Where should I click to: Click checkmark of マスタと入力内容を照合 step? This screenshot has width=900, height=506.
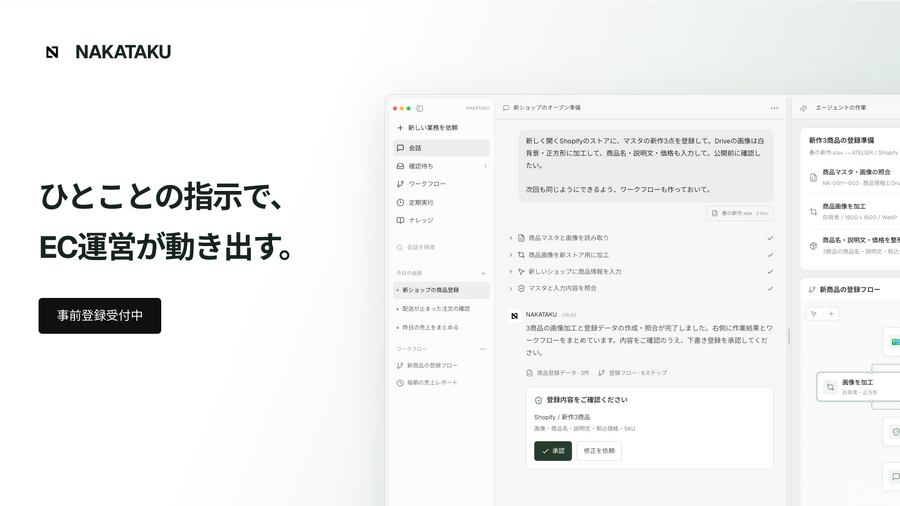pyautogui.click(x=770, y=289)
